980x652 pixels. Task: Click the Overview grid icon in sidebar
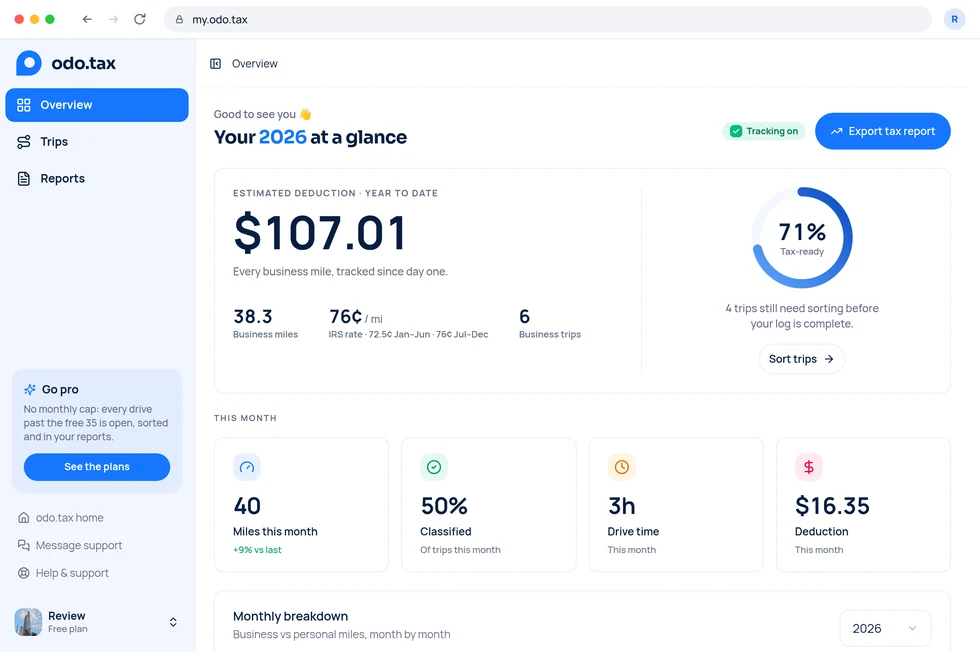coord(24,105)
